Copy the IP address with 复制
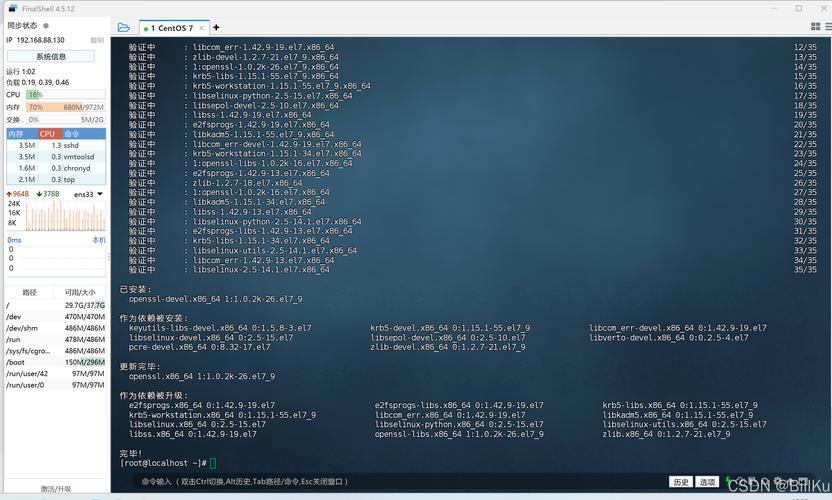Image resolution: width=832 pixels, height=500 pixels. (97, 40)
